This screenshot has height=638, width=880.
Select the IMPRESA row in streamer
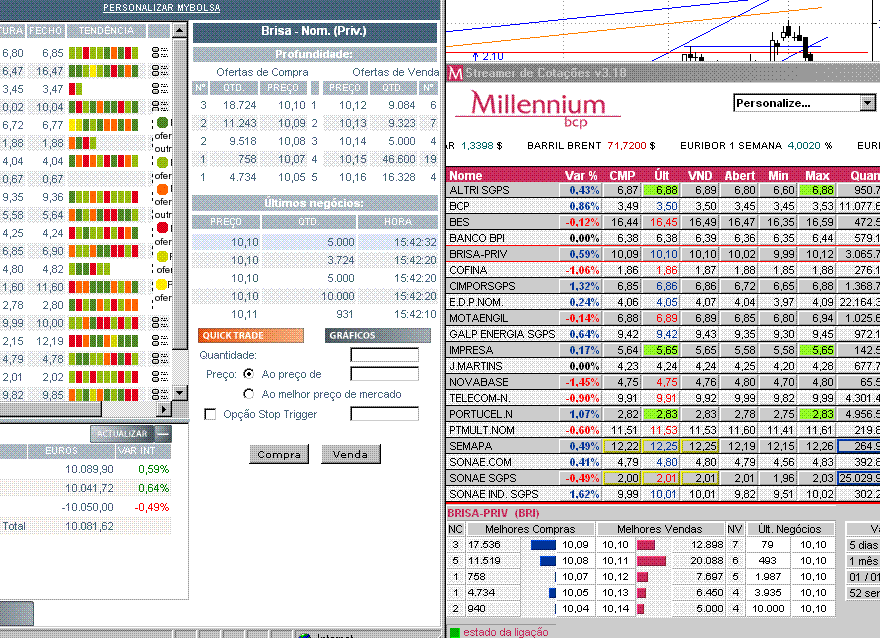point(663,350)
